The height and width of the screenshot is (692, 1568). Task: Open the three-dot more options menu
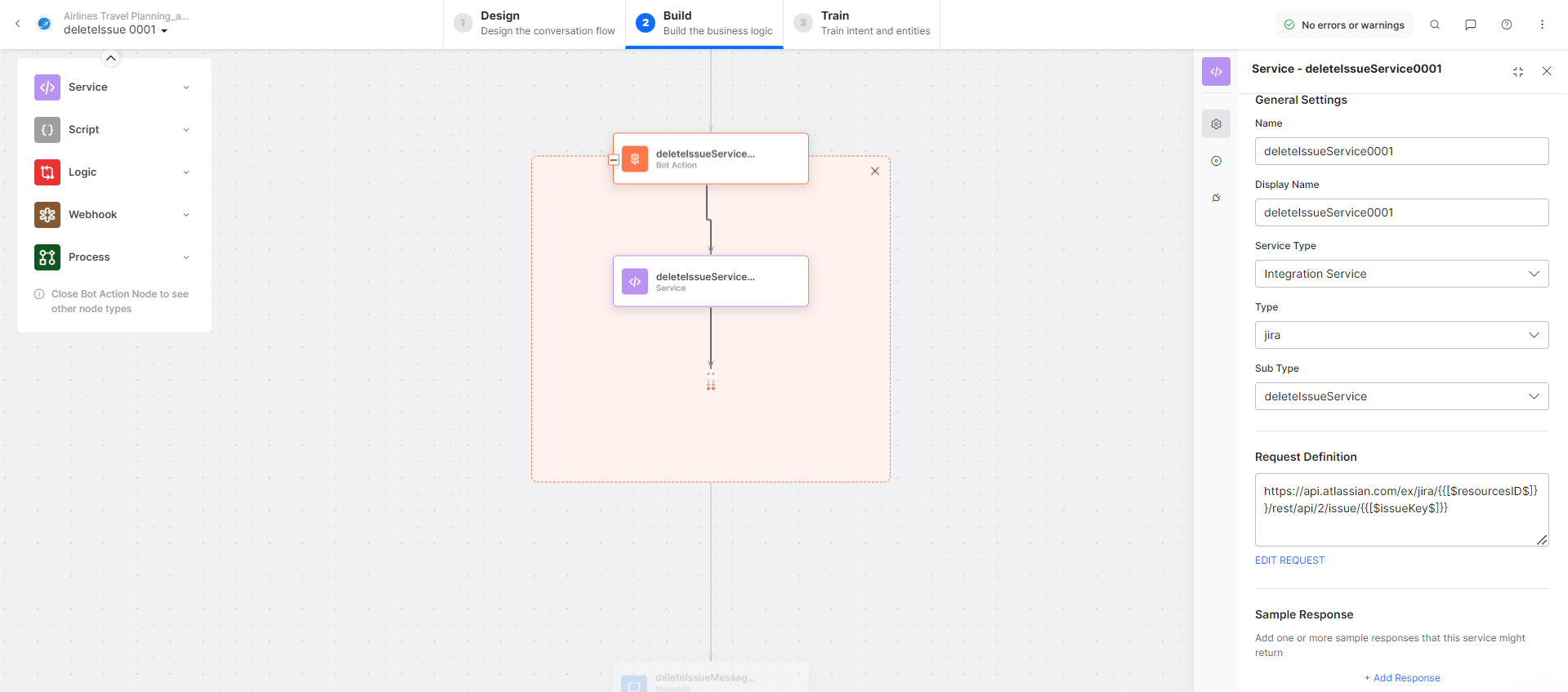point(1542,25)
